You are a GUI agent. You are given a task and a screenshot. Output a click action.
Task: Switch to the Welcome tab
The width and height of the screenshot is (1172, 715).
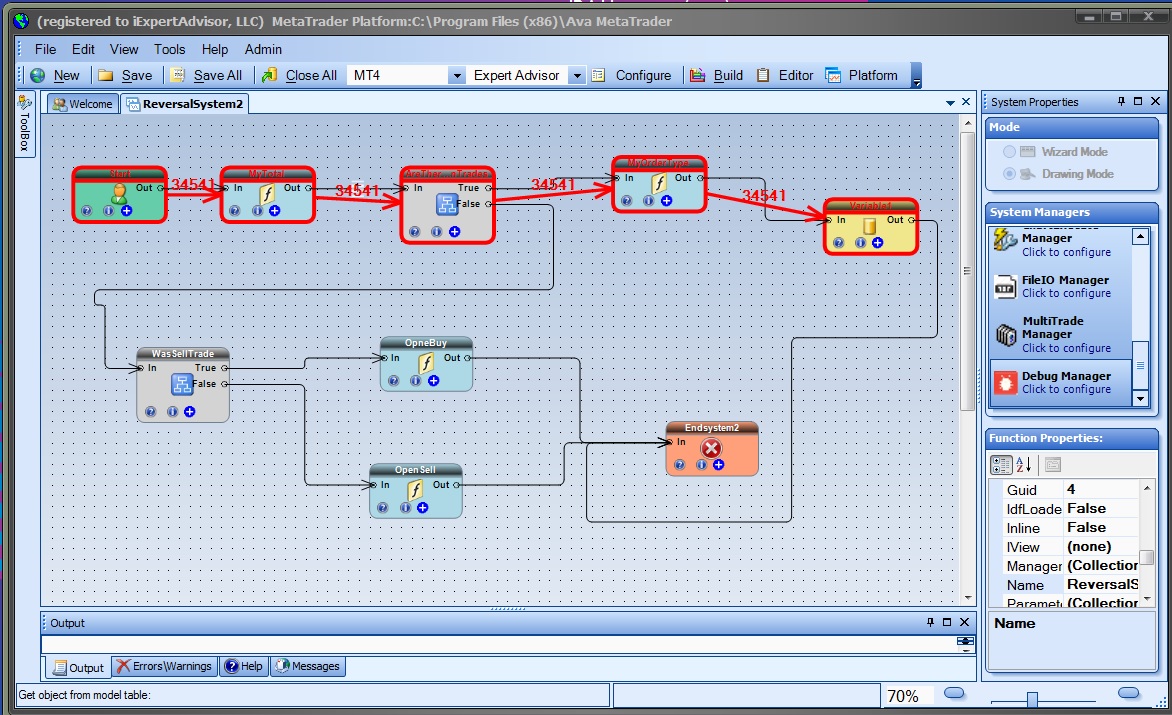(x=82, y=104)
